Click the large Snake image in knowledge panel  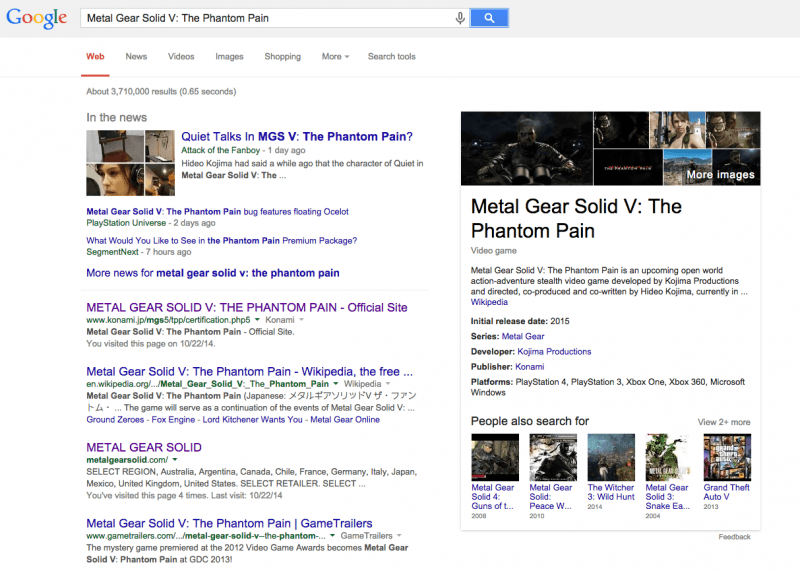coord(527,148)
